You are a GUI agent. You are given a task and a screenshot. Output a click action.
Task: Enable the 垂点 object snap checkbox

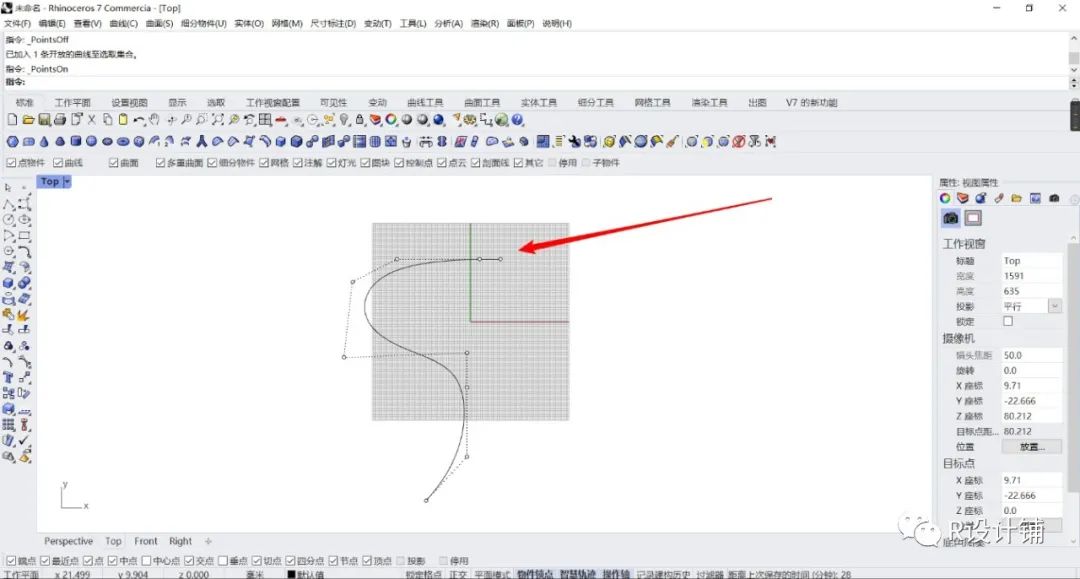pyautogui.click(x=223, y=561)
